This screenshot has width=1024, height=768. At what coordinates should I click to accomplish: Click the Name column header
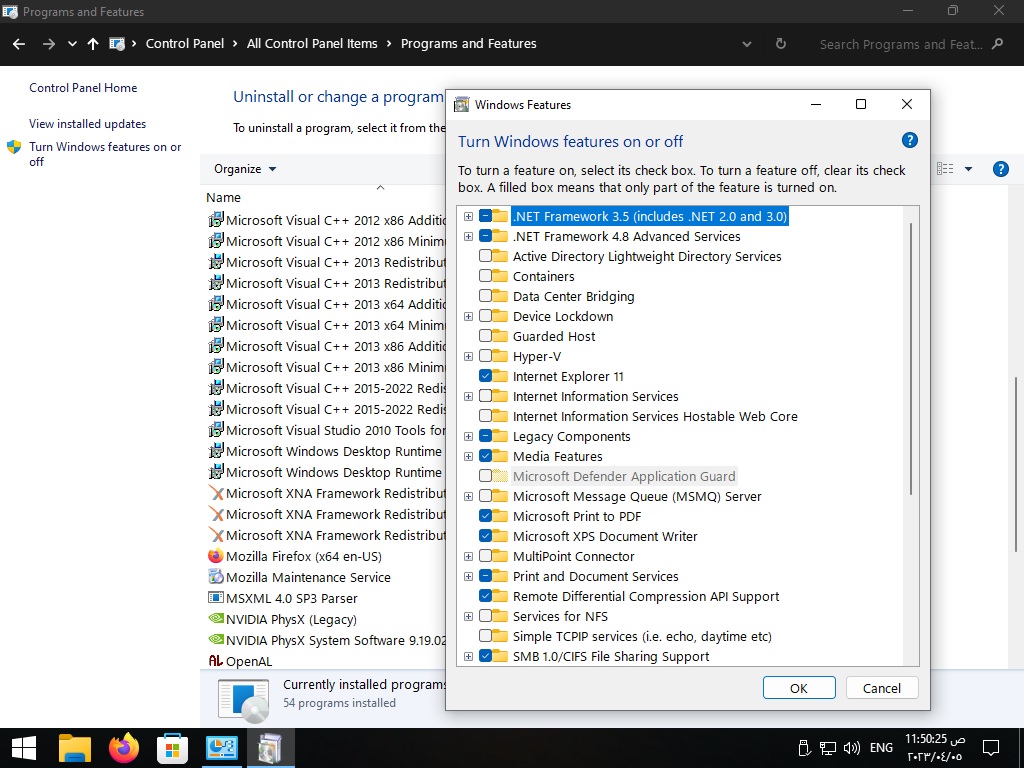coord(223,197)
